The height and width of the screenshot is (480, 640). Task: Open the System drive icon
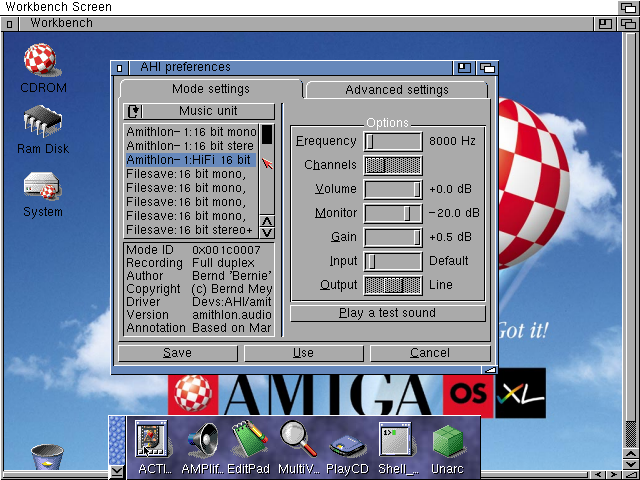pos(43,194)
